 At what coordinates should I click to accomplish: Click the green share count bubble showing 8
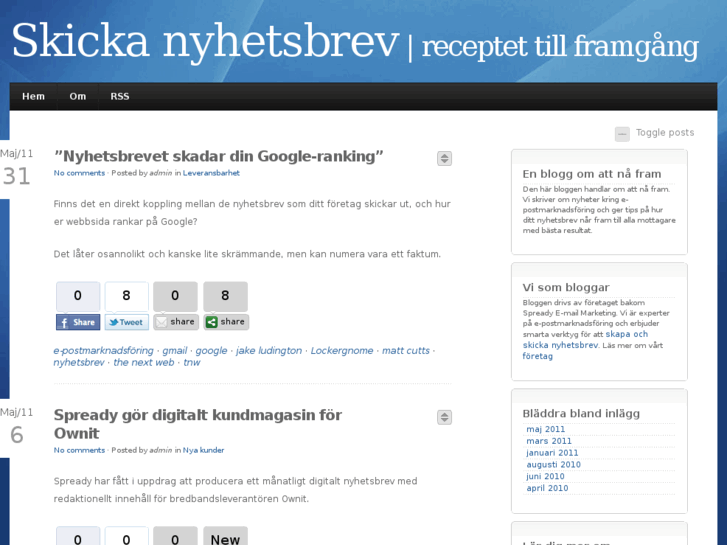[225, 296]
